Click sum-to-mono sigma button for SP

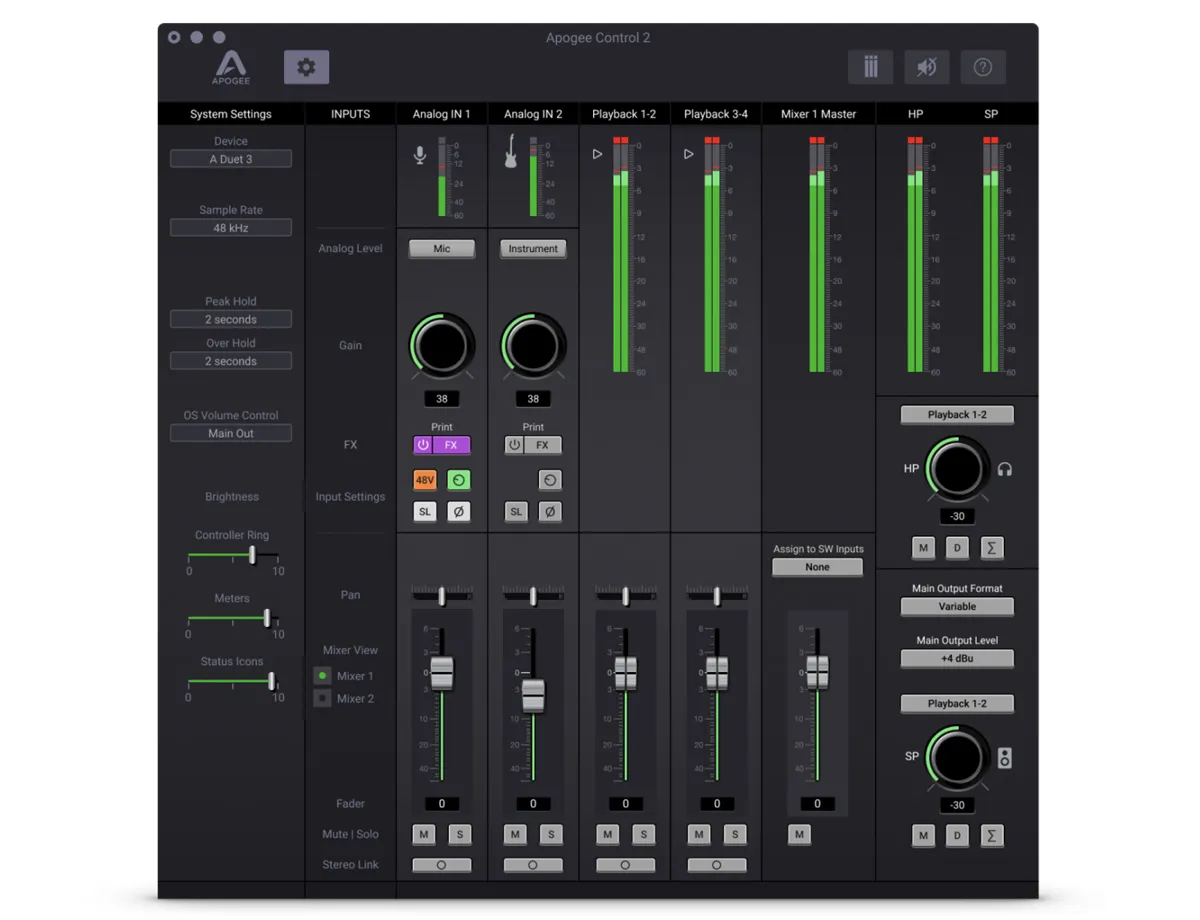[x=992, y=836]
